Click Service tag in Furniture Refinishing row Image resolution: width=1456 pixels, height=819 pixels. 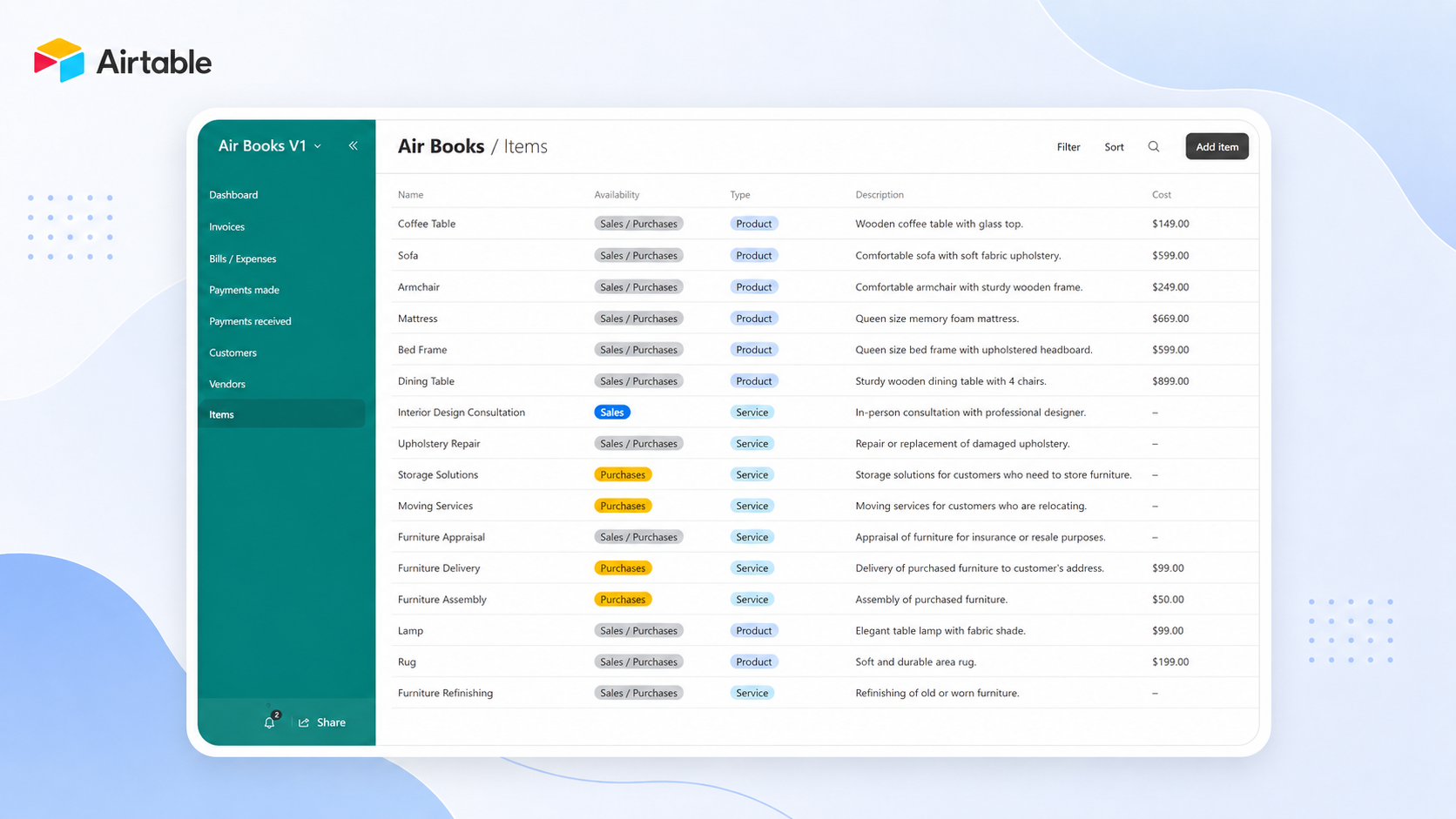tap(752, 694)
